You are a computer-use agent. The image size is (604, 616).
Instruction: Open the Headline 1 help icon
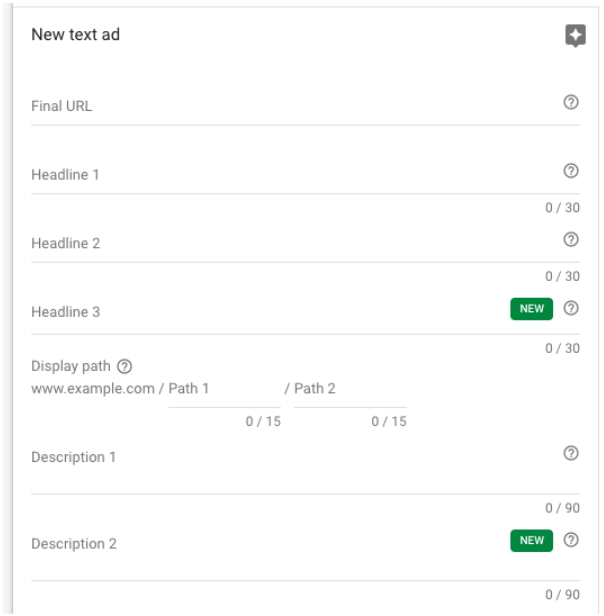pyautogui.click(x=571, y=171)
